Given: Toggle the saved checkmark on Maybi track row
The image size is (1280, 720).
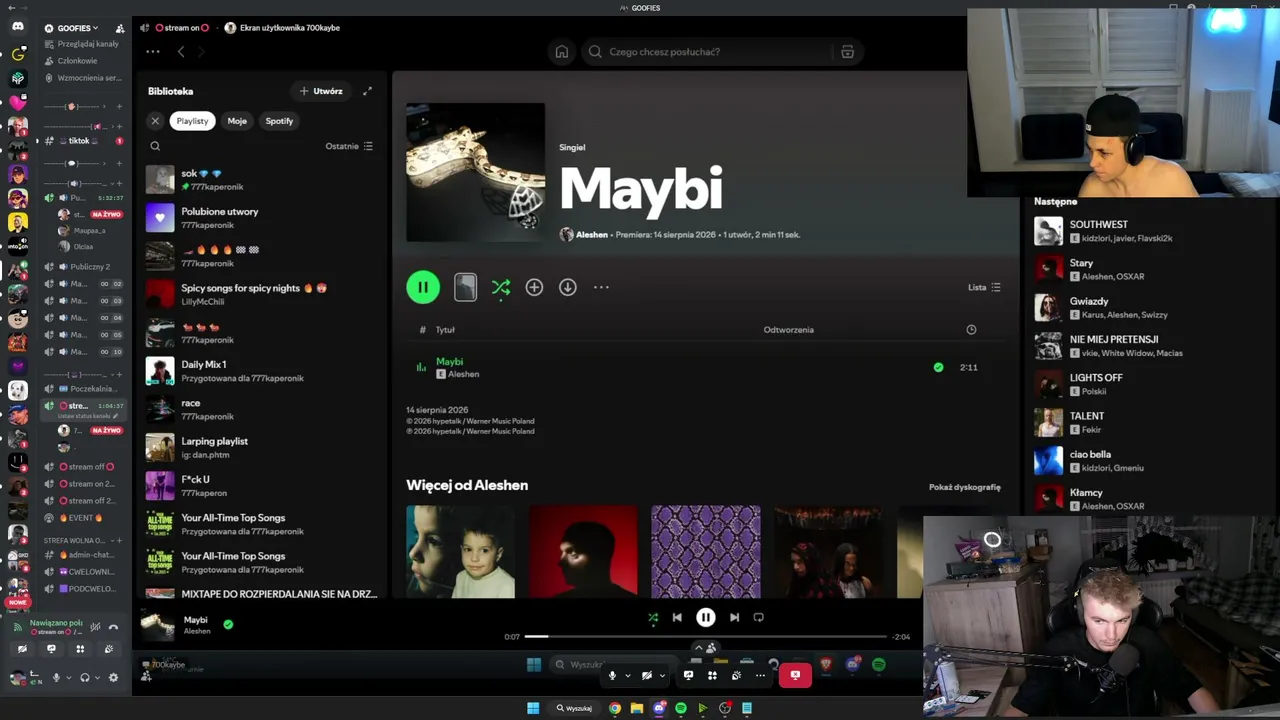Looking at the screenshot, I should (938, 367).
